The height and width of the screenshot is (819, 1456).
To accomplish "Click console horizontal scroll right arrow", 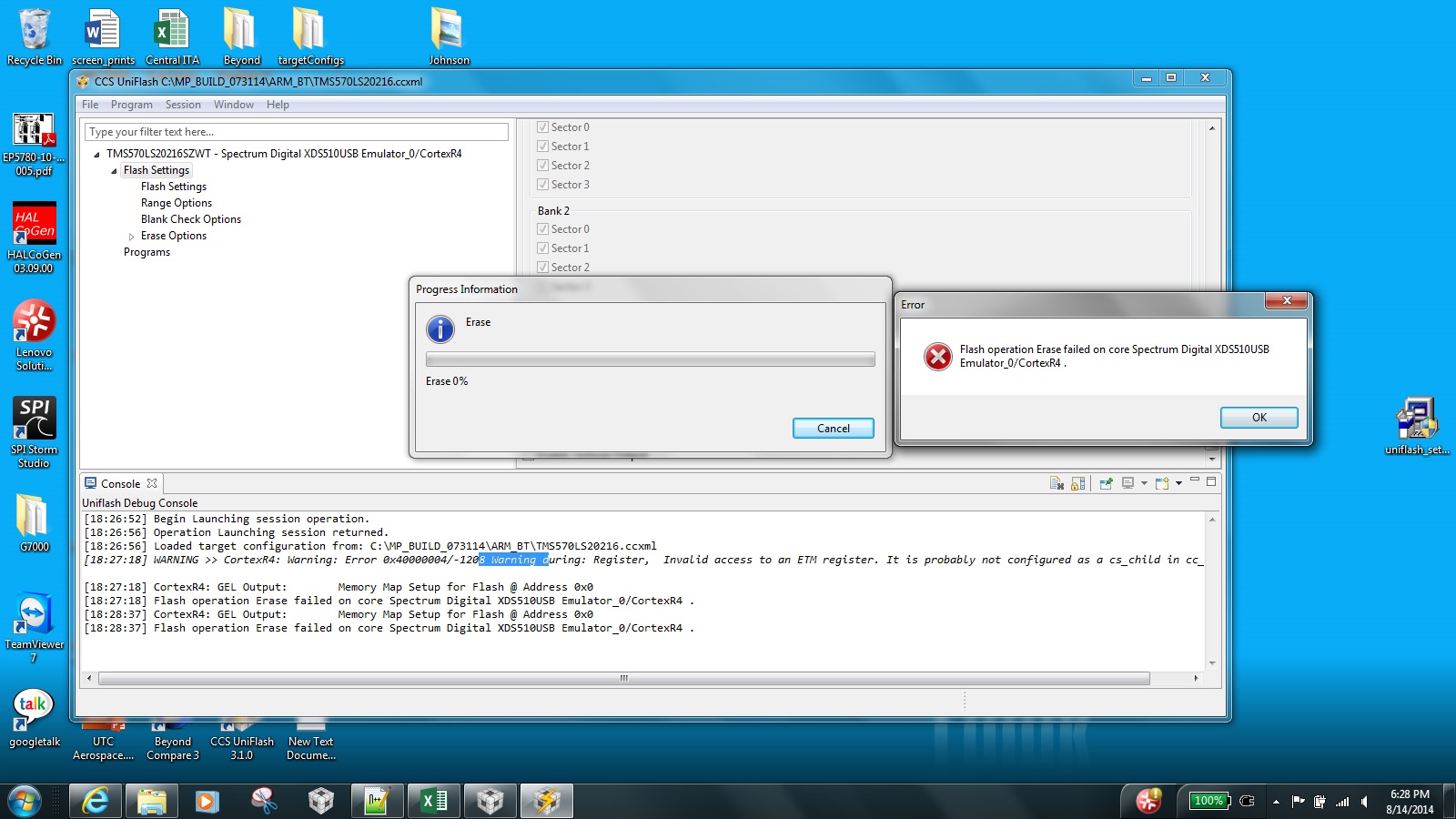I will 1196,678.
